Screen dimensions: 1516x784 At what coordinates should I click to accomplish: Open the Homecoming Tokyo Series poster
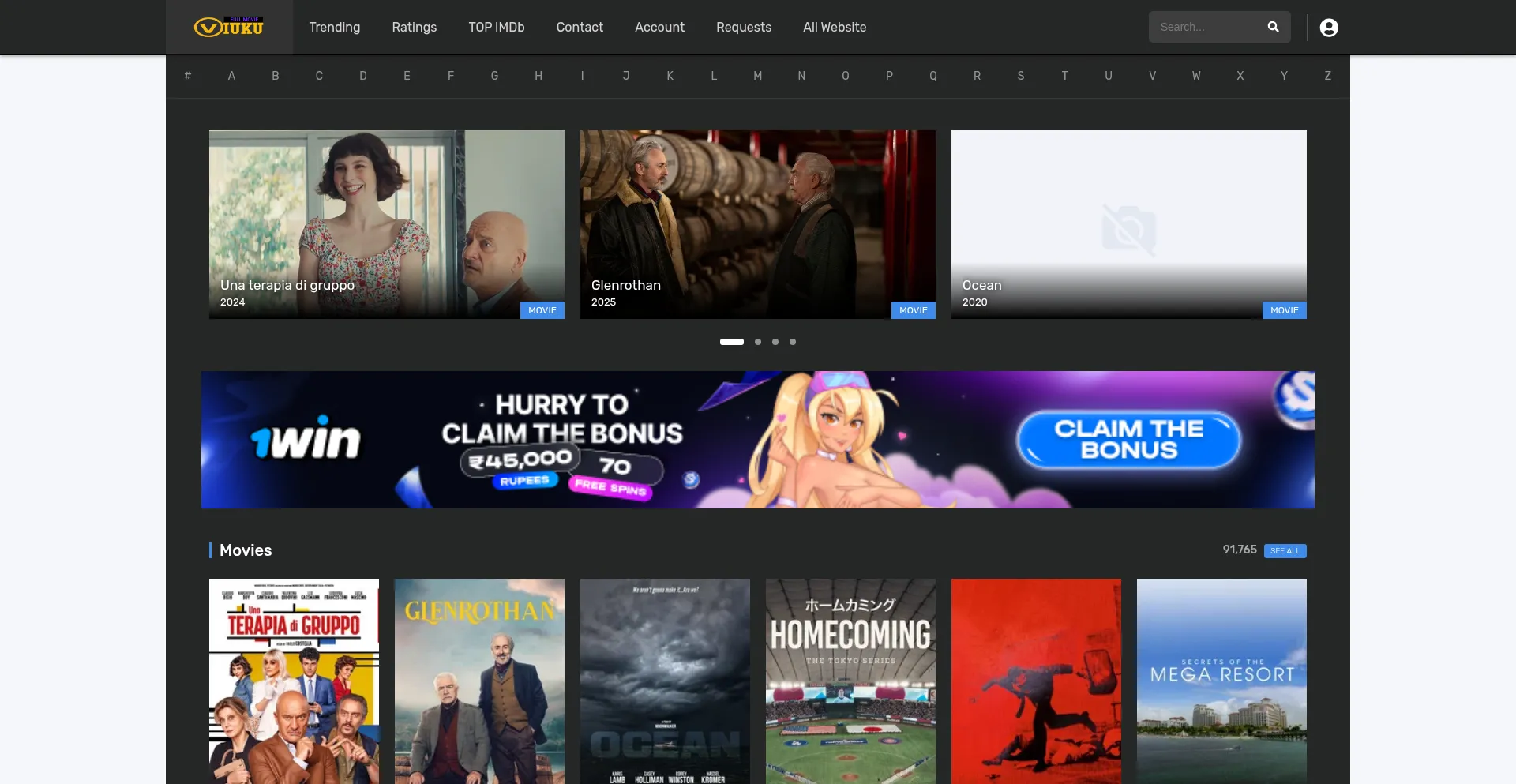850,681
